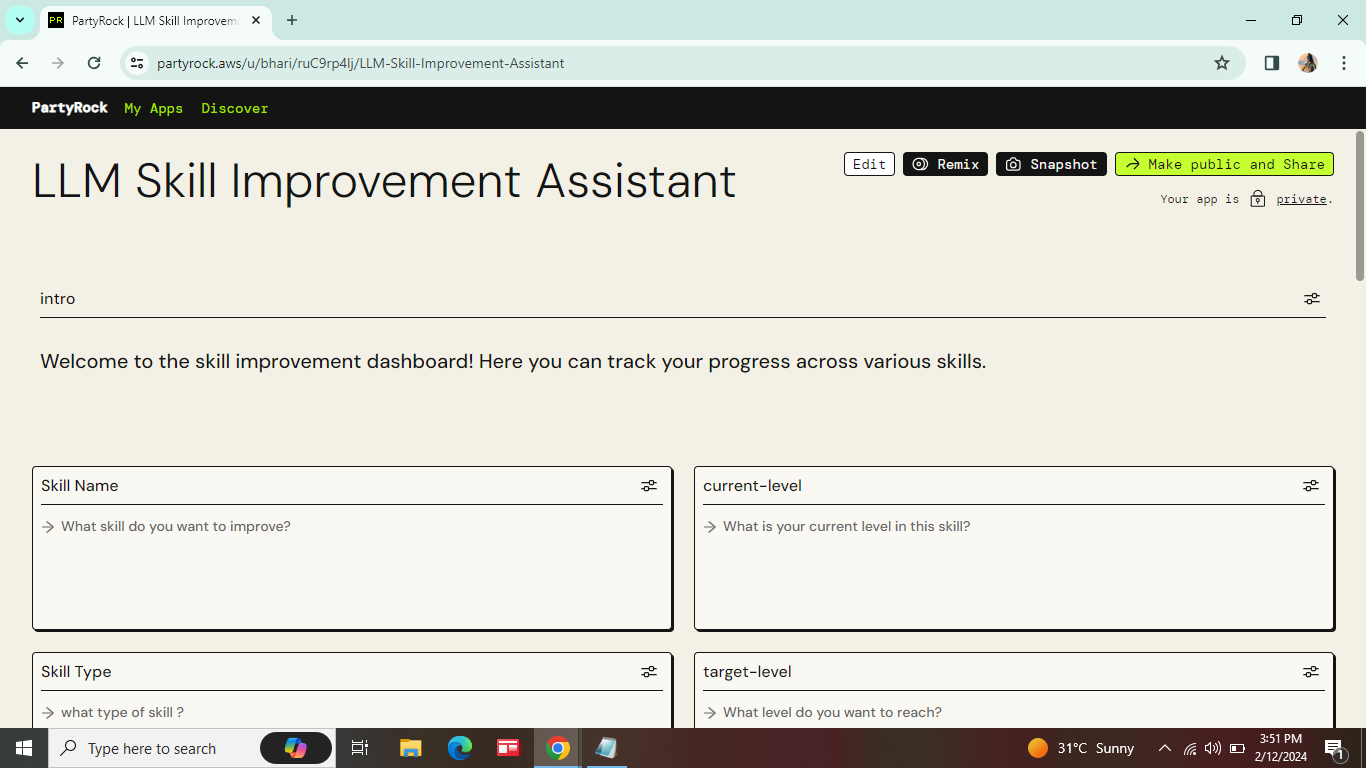The image size is (1366, 768).
Task: Open Windows Start menu
Action: [x=24, y=748]
